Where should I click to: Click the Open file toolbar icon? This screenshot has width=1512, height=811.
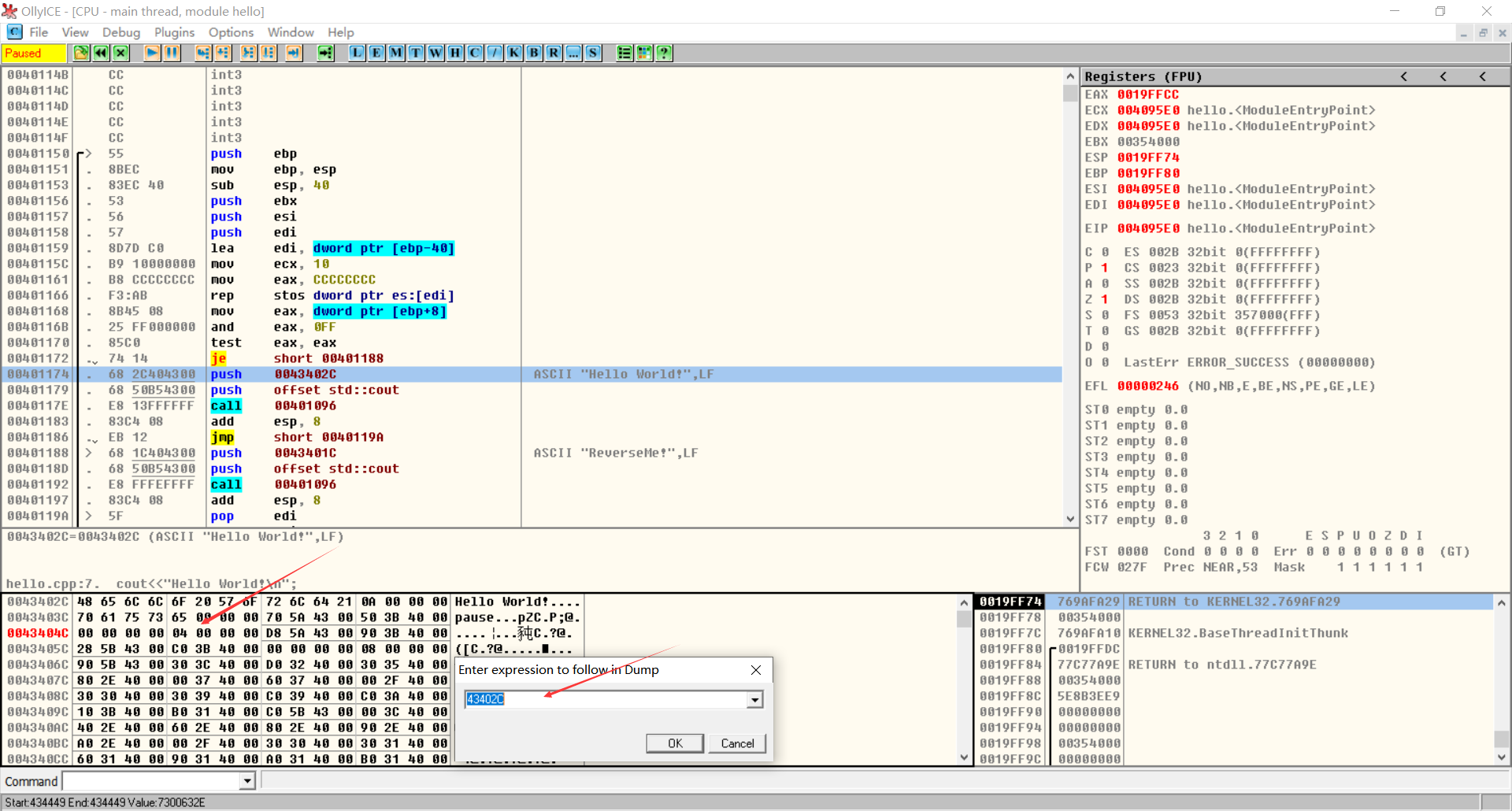81,53
